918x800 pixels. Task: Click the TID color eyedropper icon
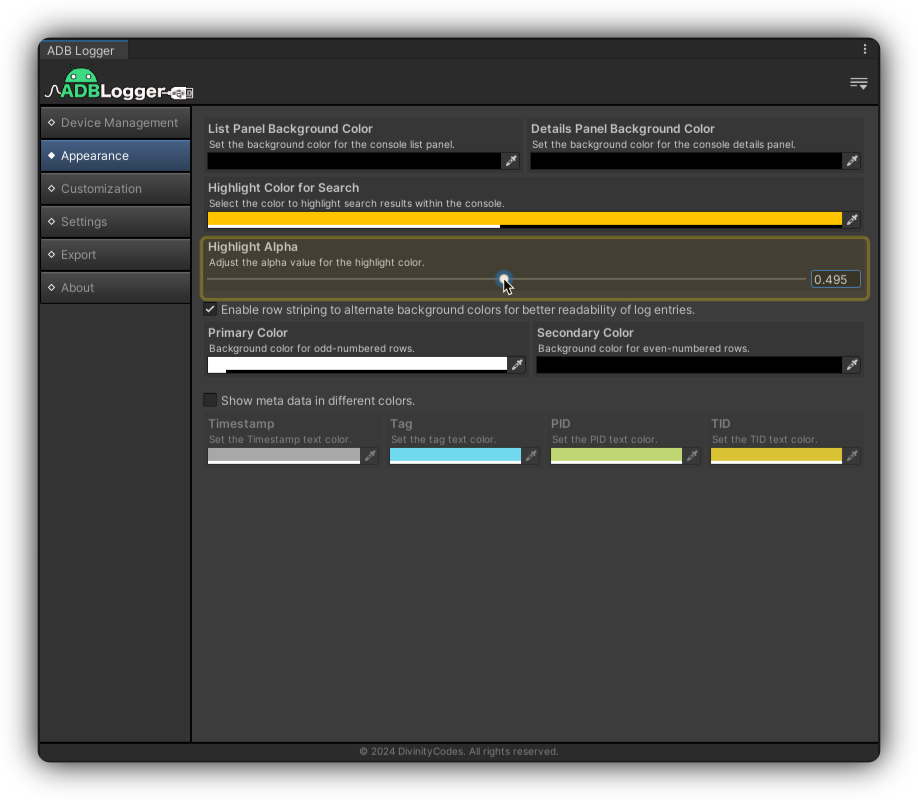click(x=851, y=456)
